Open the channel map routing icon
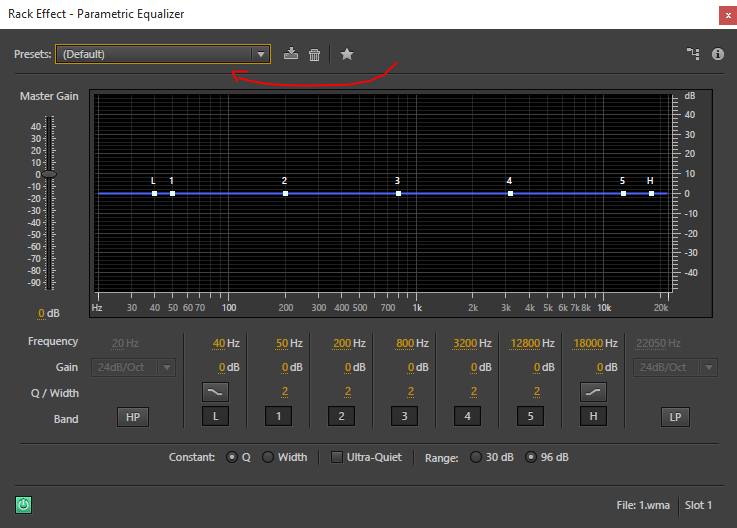The image size is (737, 528). pos(693,54)
